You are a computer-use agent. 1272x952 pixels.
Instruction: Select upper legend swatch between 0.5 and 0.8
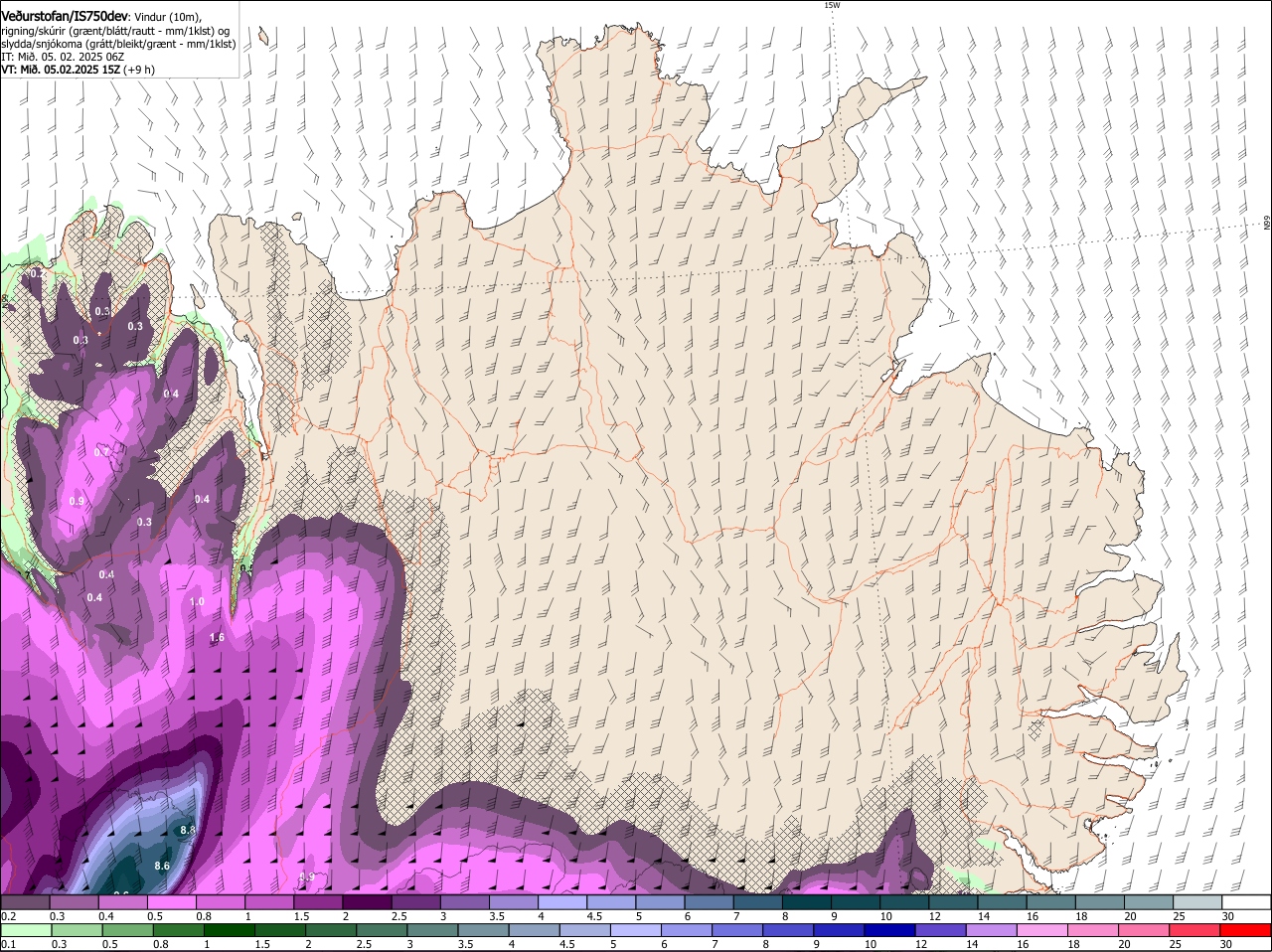(172, 901)
